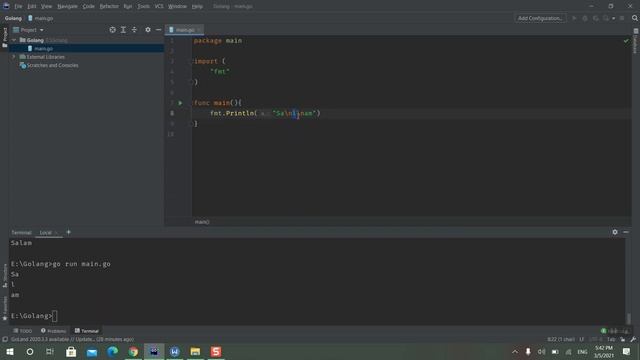The image size is (640, 360).
Task: Click the GoLand update available notification
Action: coord(72,339)
